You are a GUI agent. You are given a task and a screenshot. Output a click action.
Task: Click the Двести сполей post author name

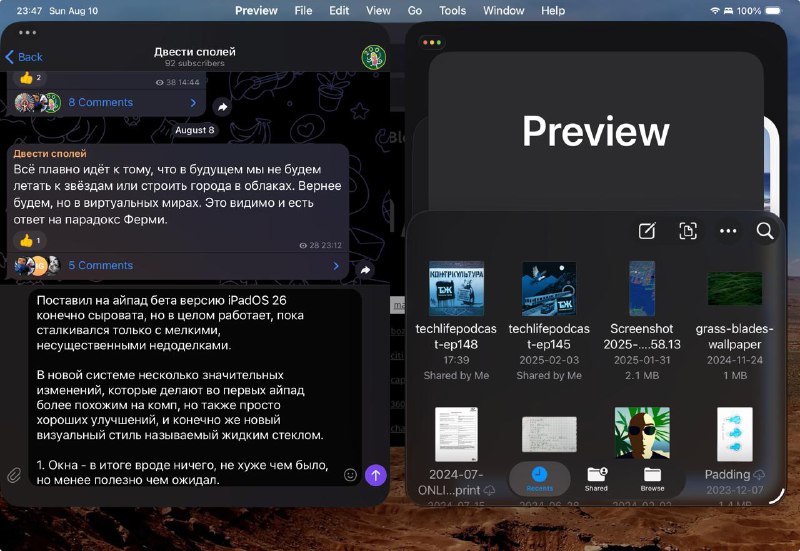[x=50, y=154]
